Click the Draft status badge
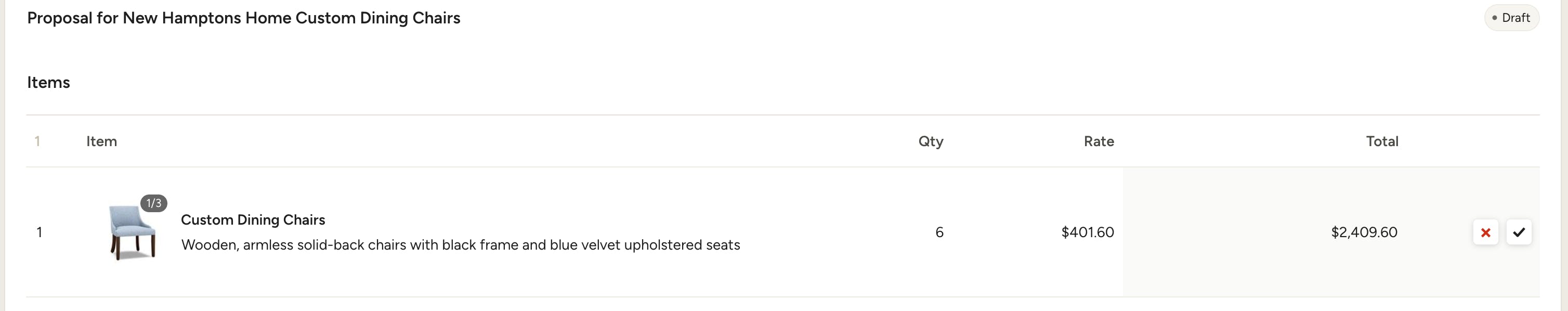 pos(1511,18)
